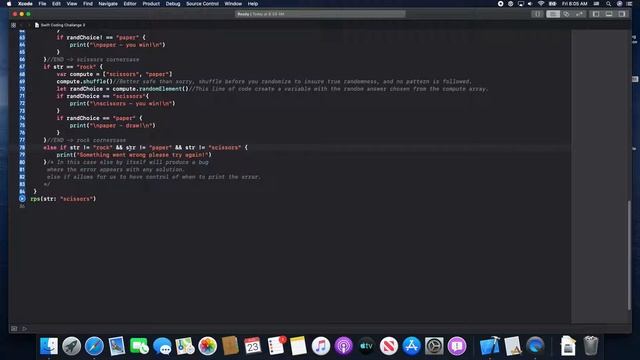Open Trash in the Dock
640x360 pixels.
(590, 346)
